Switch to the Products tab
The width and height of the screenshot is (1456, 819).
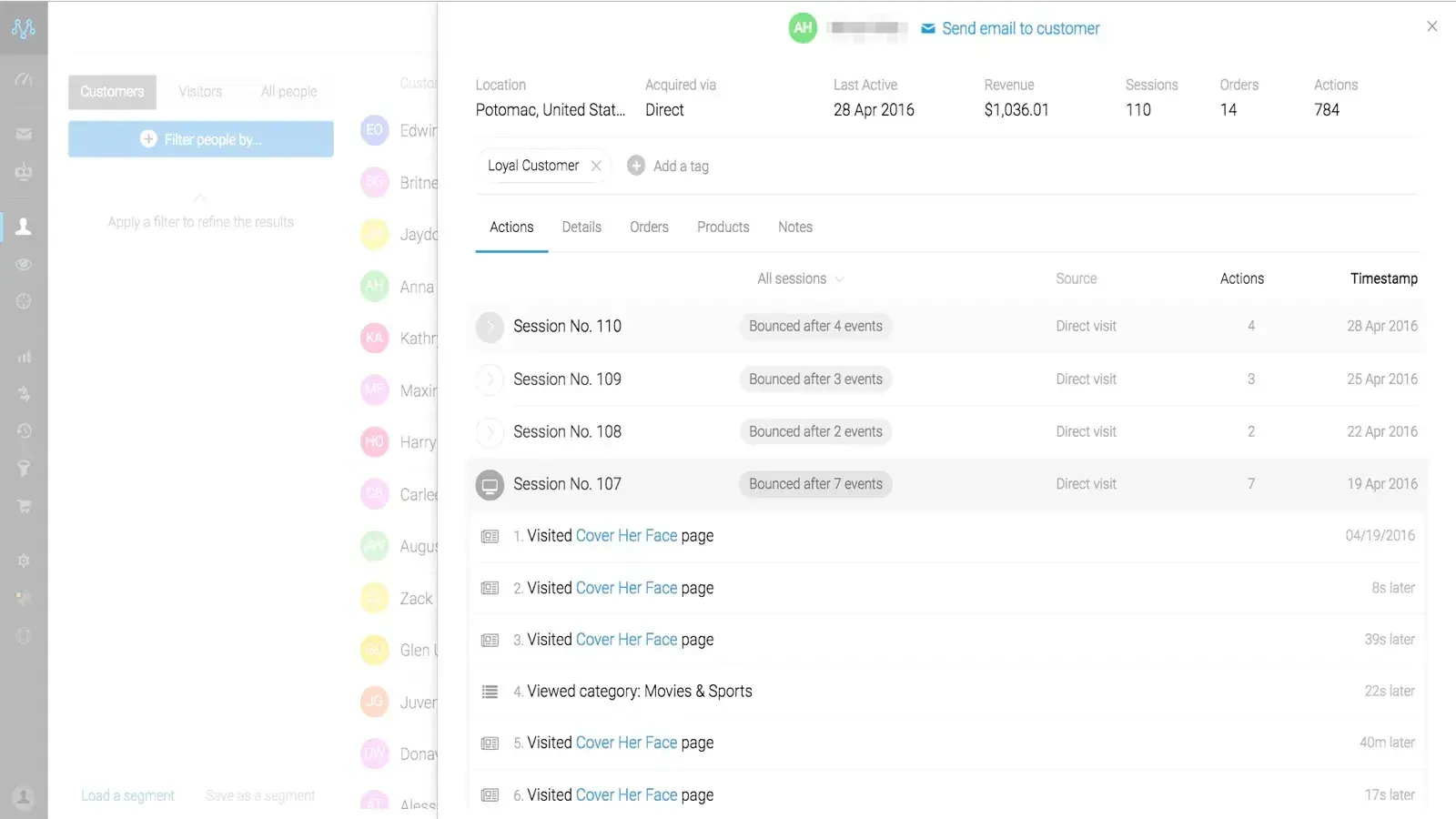[723, 227]
